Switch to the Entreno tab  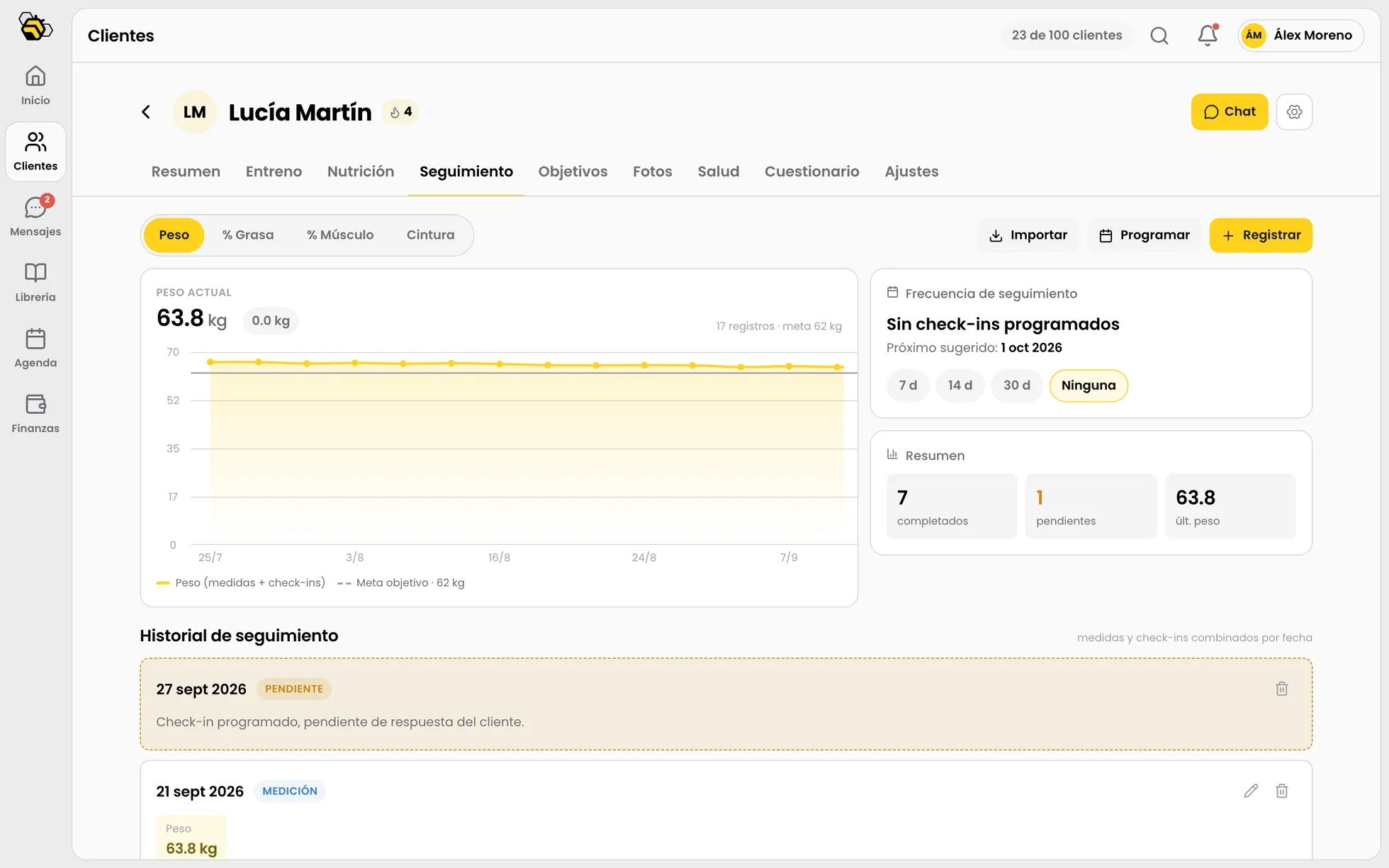pos(274,171)
